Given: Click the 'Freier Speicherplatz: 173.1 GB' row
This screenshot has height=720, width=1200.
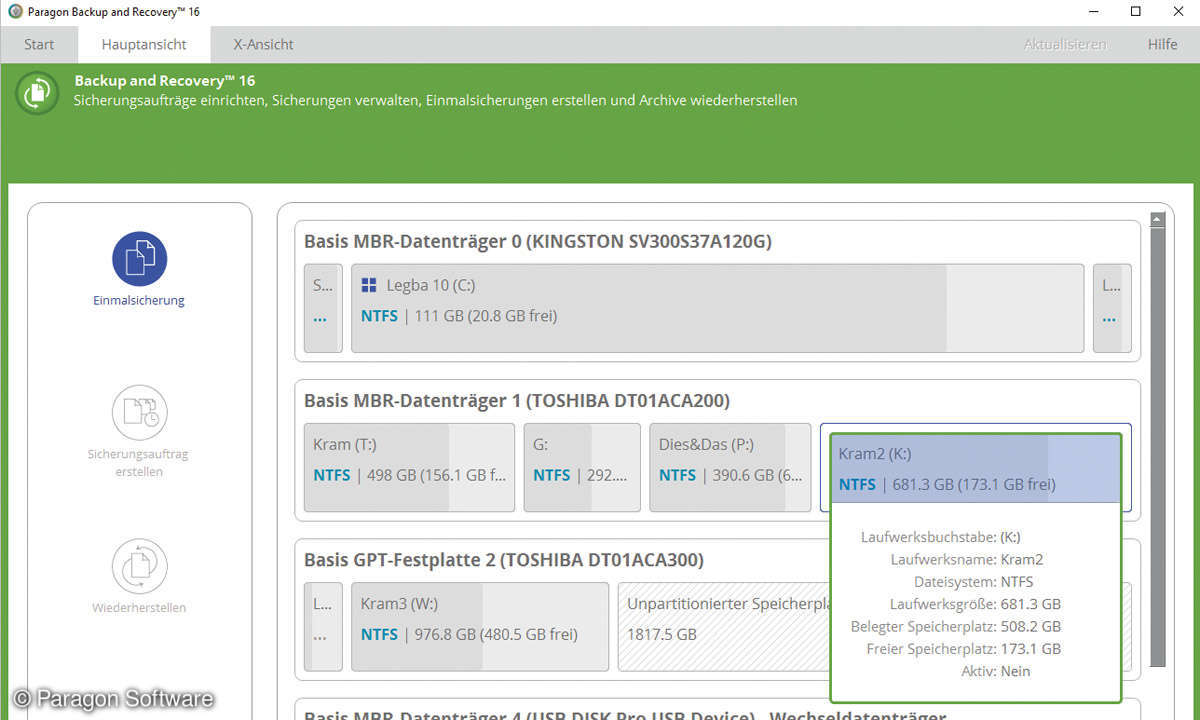Looking at the screenshot, I should [963, 649].
